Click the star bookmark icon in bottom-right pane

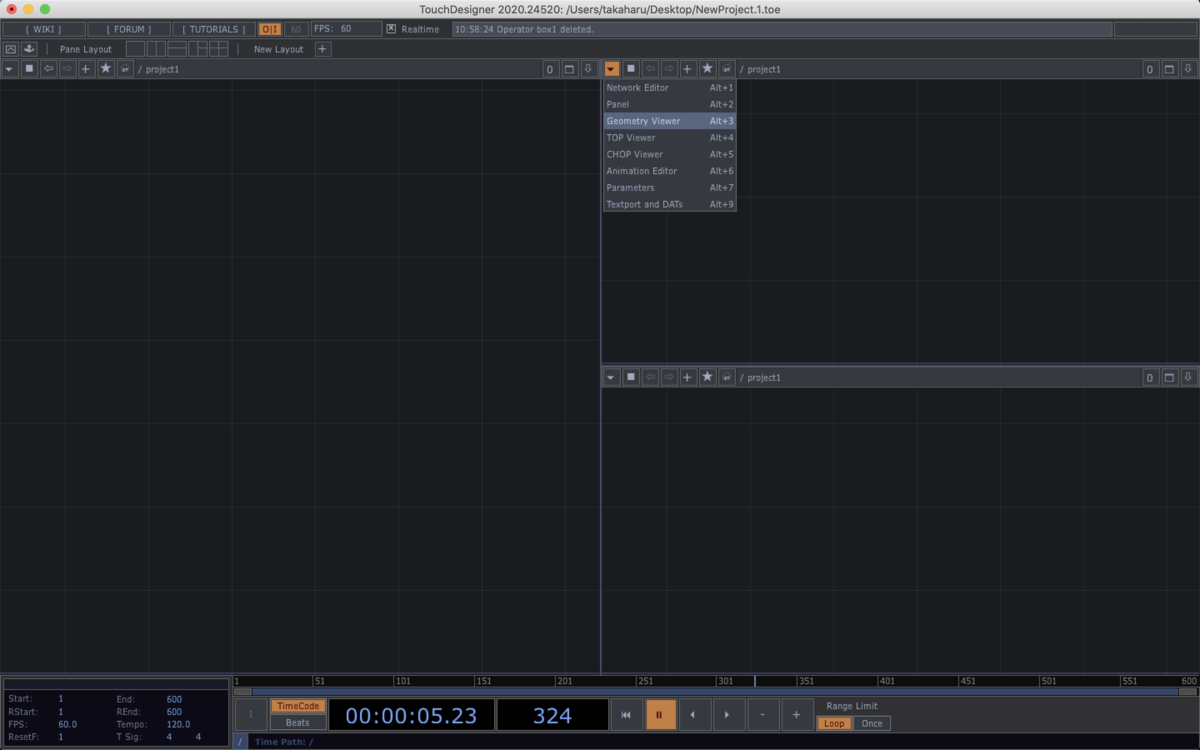(707, 377)
